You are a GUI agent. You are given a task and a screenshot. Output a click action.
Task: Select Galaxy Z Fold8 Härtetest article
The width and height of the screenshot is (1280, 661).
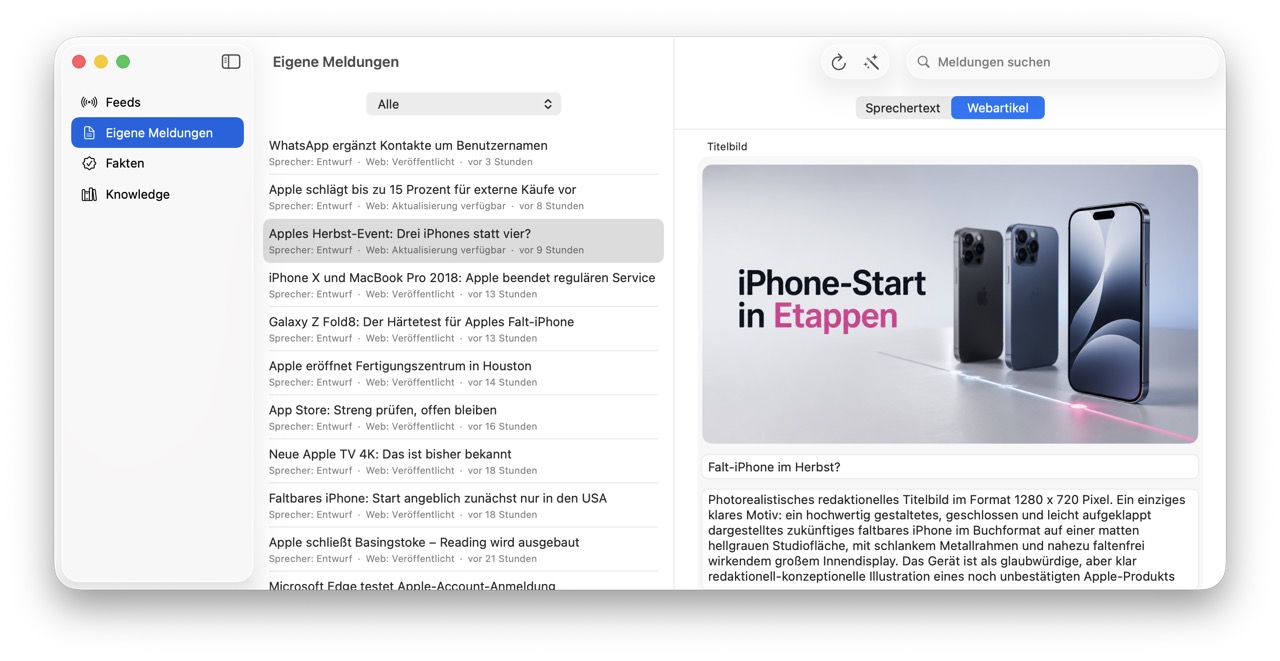[463, 329]
